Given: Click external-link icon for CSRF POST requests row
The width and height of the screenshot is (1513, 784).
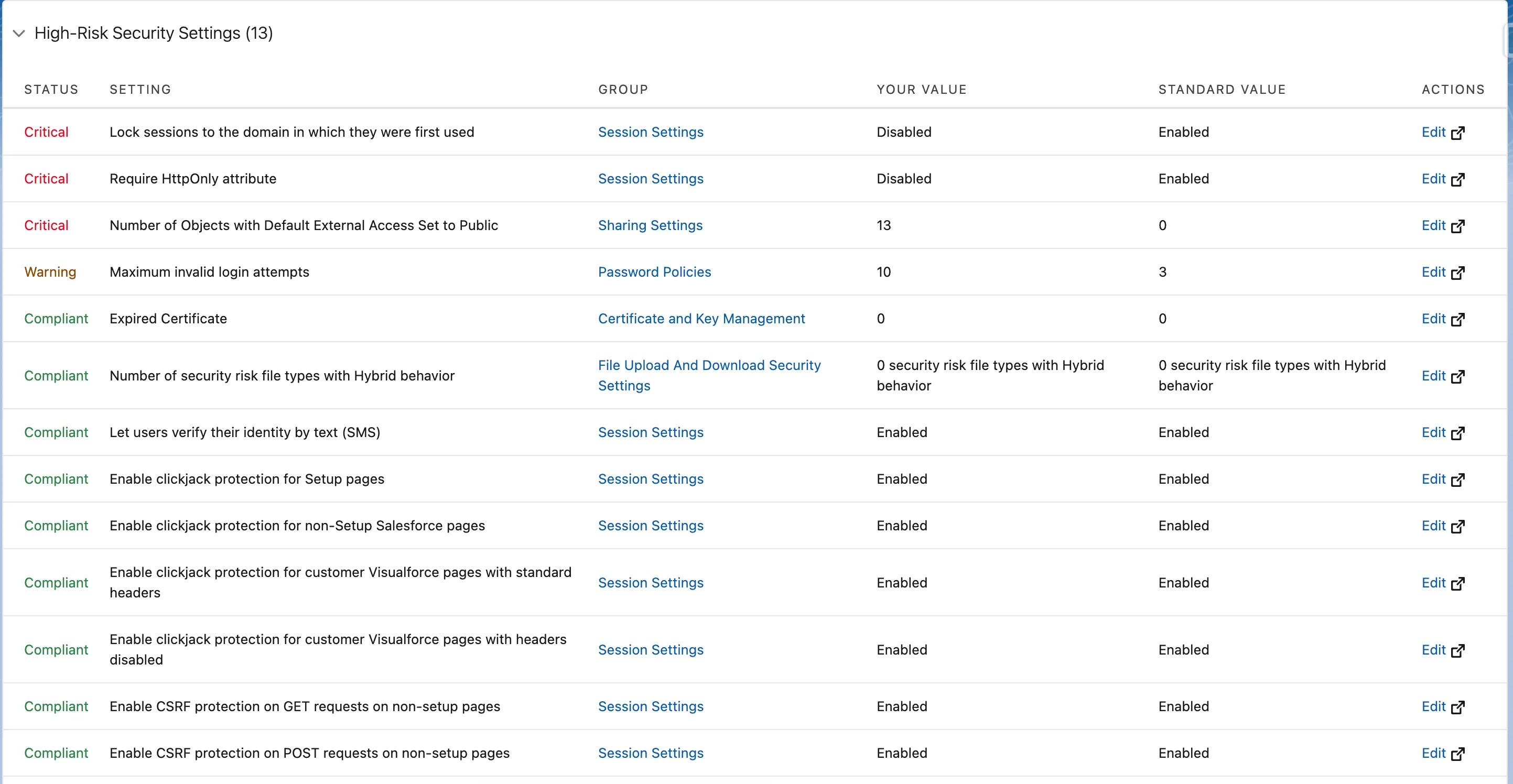Looking at the screenshot, I should (x=1457, y=754).
